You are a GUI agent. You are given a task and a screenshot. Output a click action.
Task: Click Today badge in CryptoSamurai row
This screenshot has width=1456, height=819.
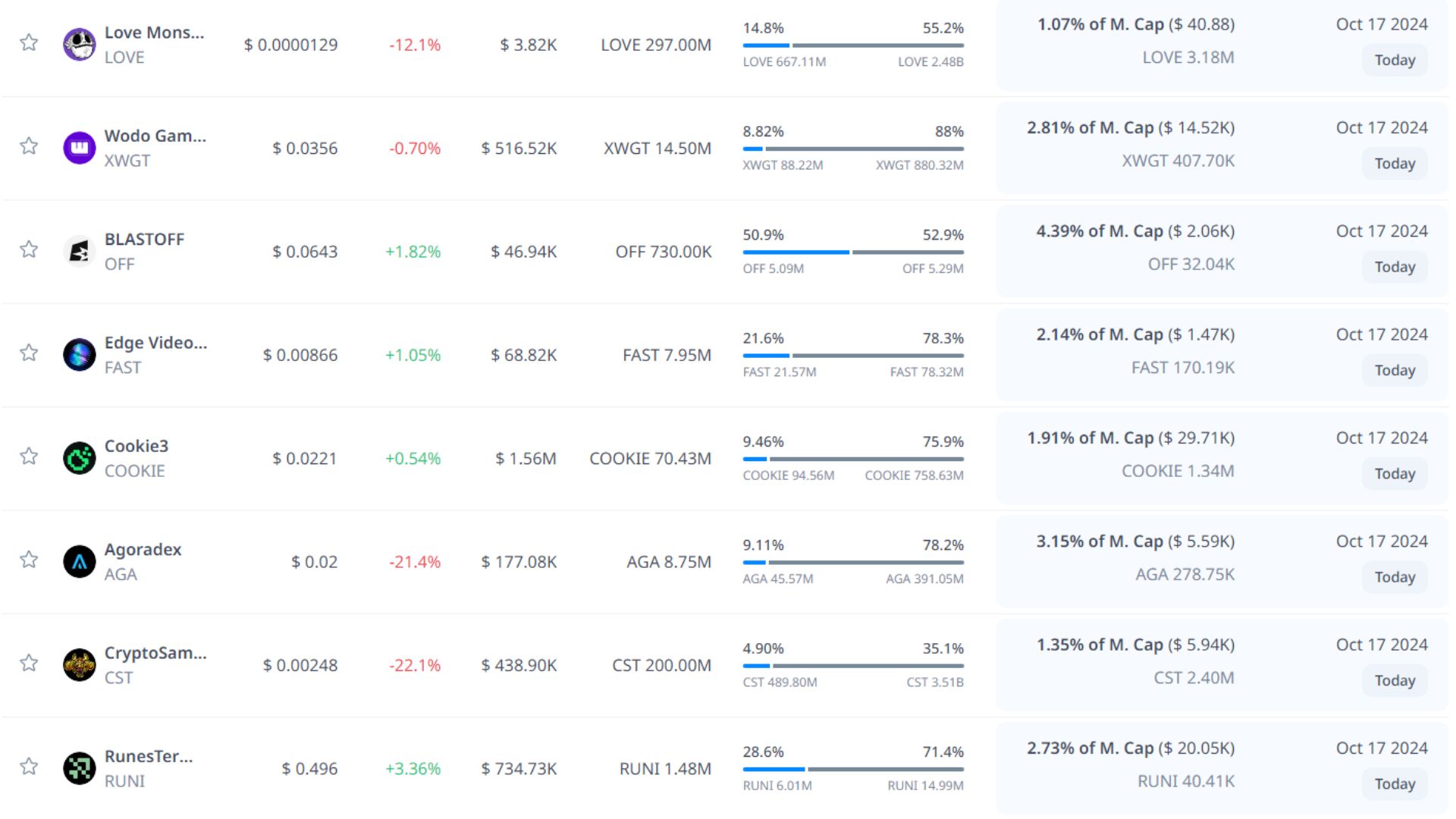[1395, 681]
